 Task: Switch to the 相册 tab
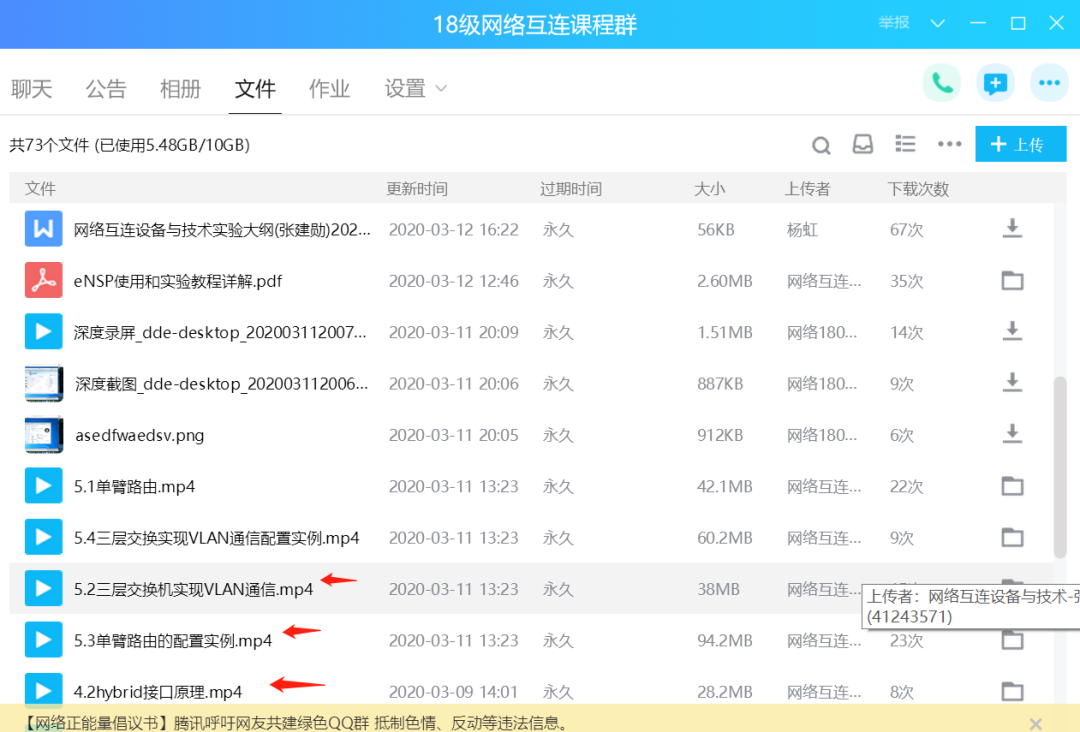(180, 89)
